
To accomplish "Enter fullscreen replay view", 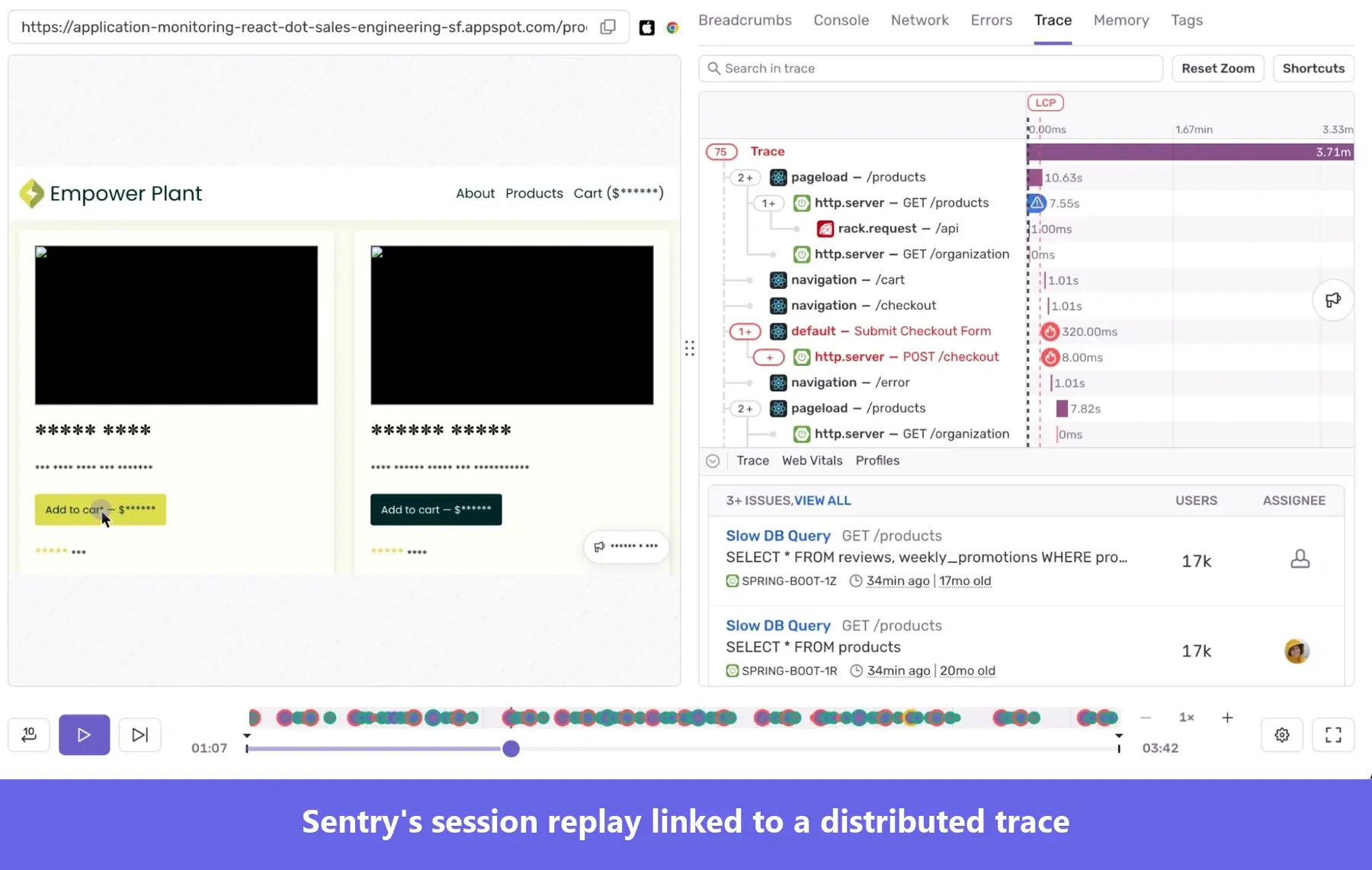I will [1333, 735].
